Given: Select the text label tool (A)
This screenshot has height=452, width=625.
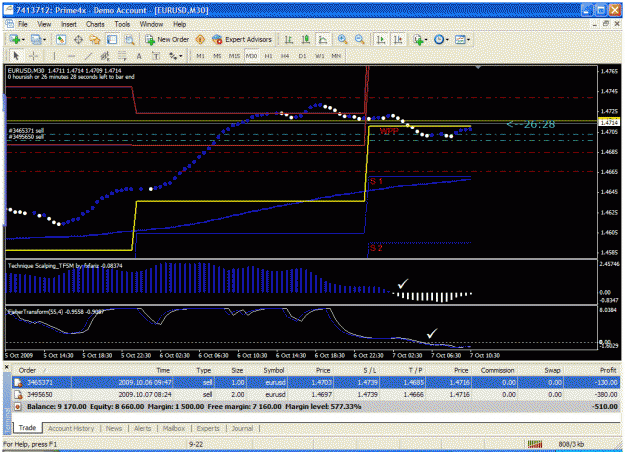Looking at the screenshot, I should (x=139, y=56).
